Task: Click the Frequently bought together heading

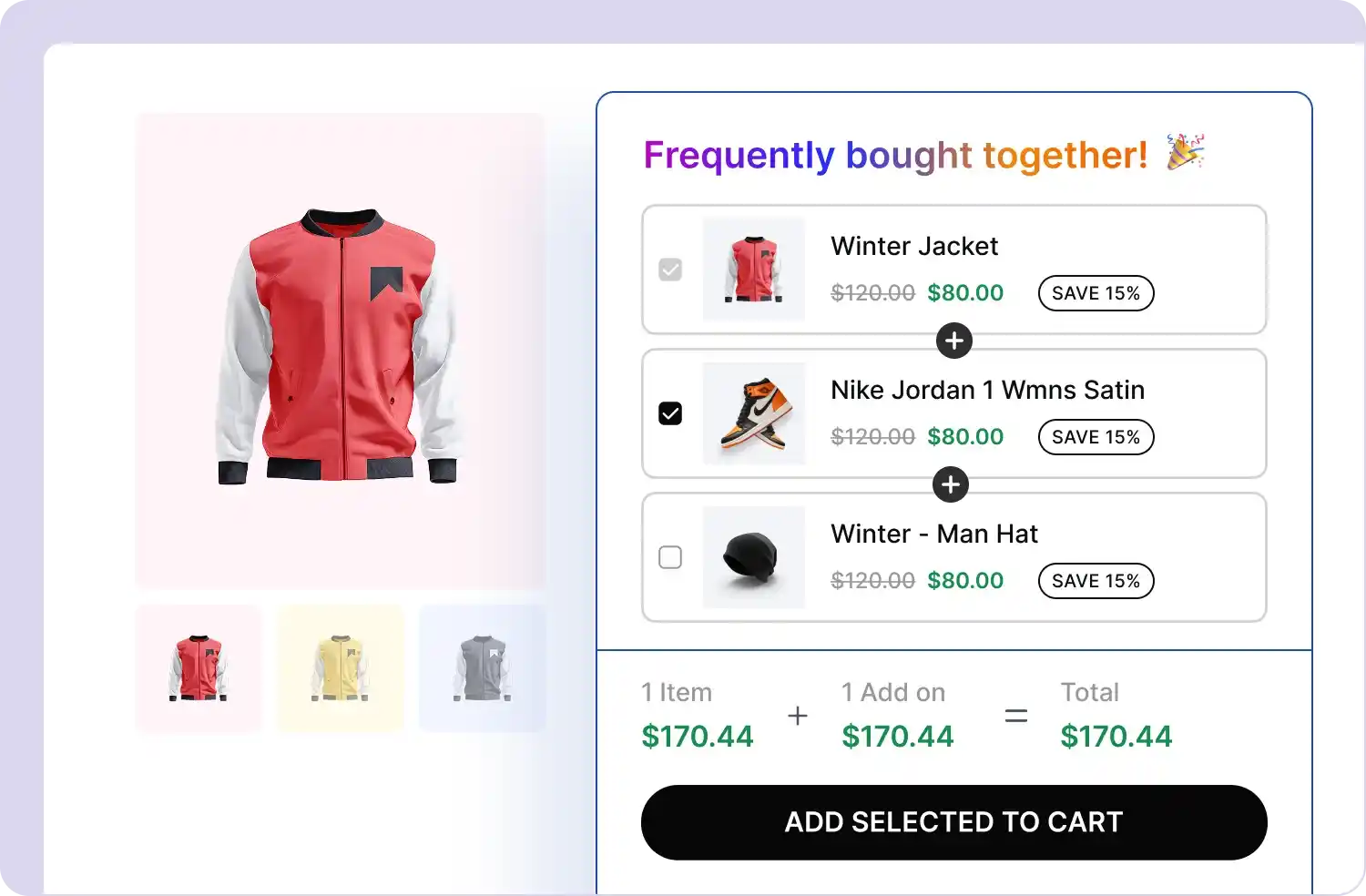Action: 896,155
